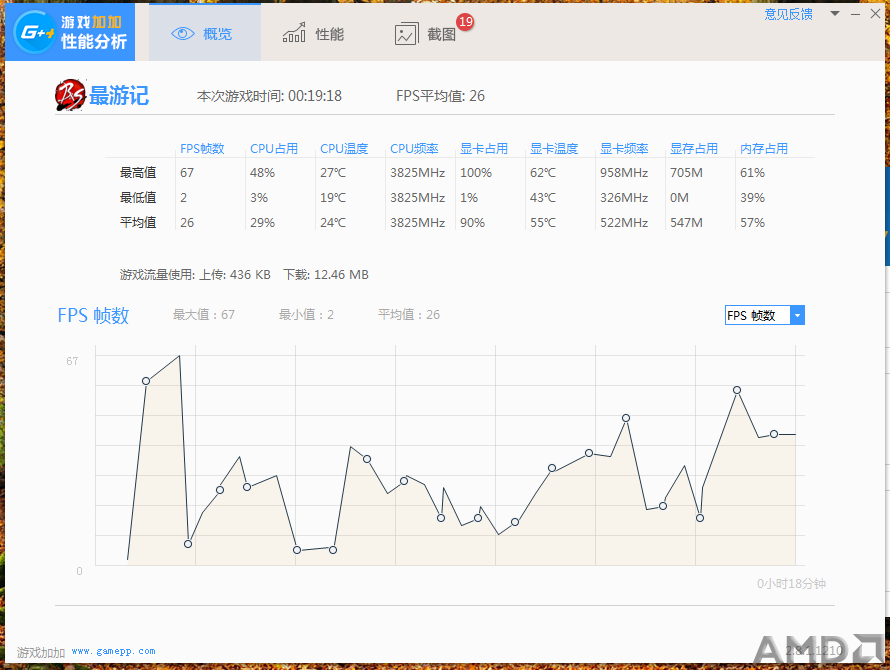Click the FPS 帧数 chart heading
This screenshot has width=890, height=670.
pos(93,315)
